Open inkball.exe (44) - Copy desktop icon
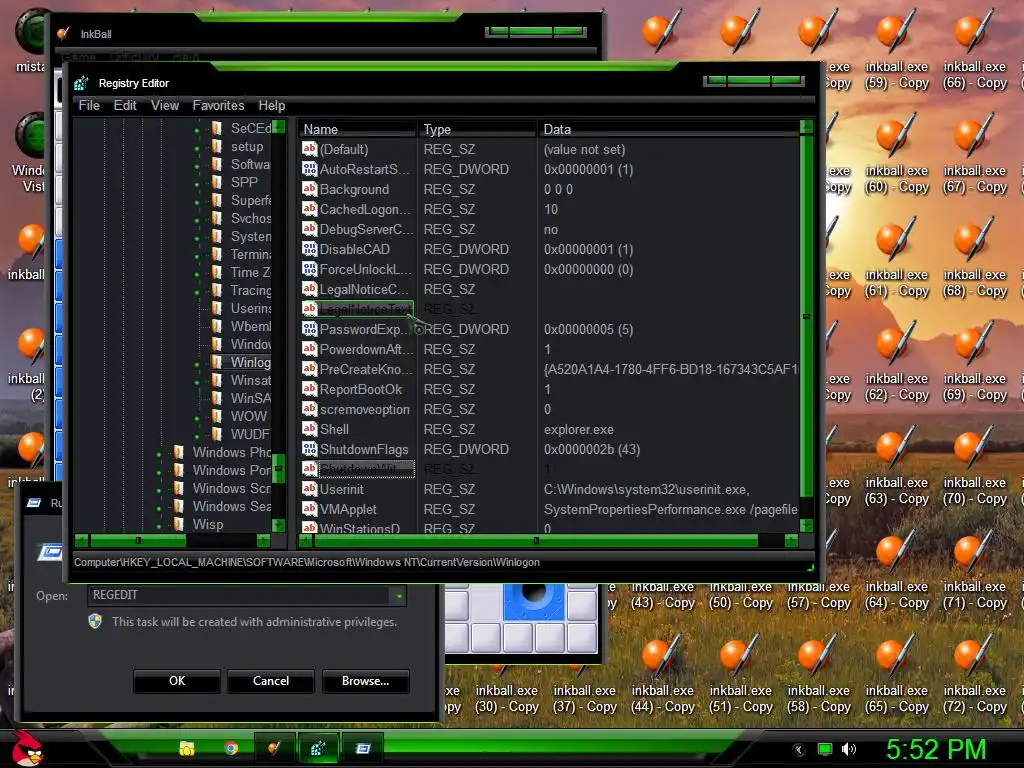The image size is (1024, 768). click(x=662, y=673)
